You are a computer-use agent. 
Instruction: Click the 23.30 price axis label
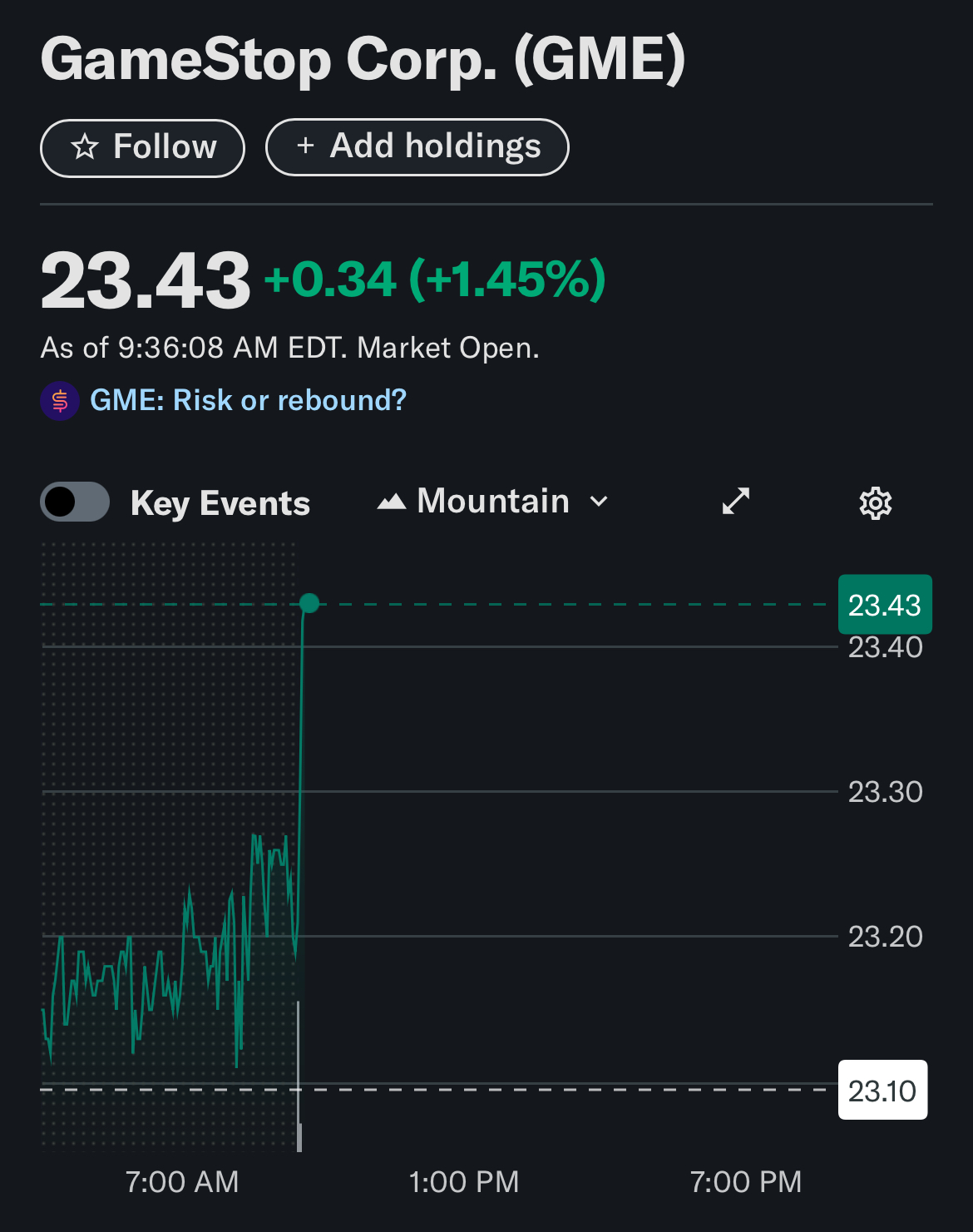[x=885, y=792]
